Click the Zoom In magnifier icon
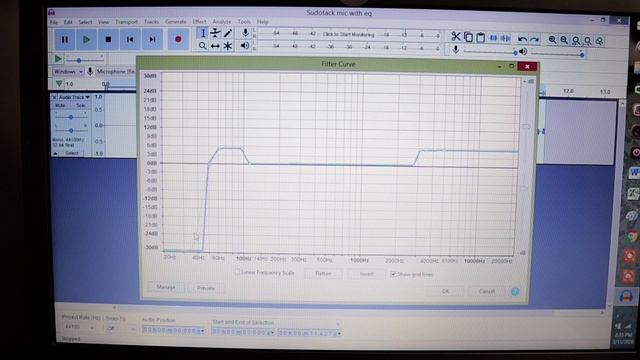 pyautogui.click(x=552, y=40)
